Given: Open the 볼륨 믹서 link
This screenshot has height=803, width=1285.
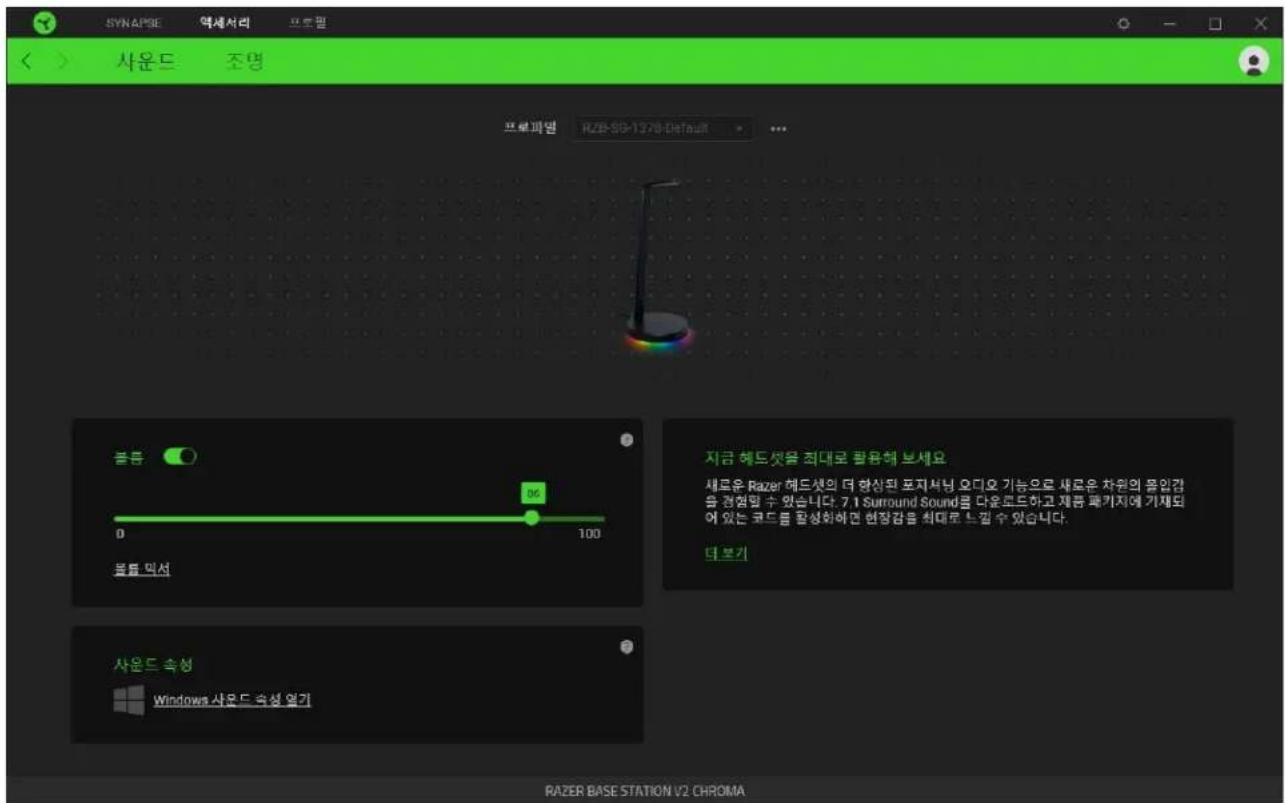Looking at the screenshot, I should tap(141, 569).
